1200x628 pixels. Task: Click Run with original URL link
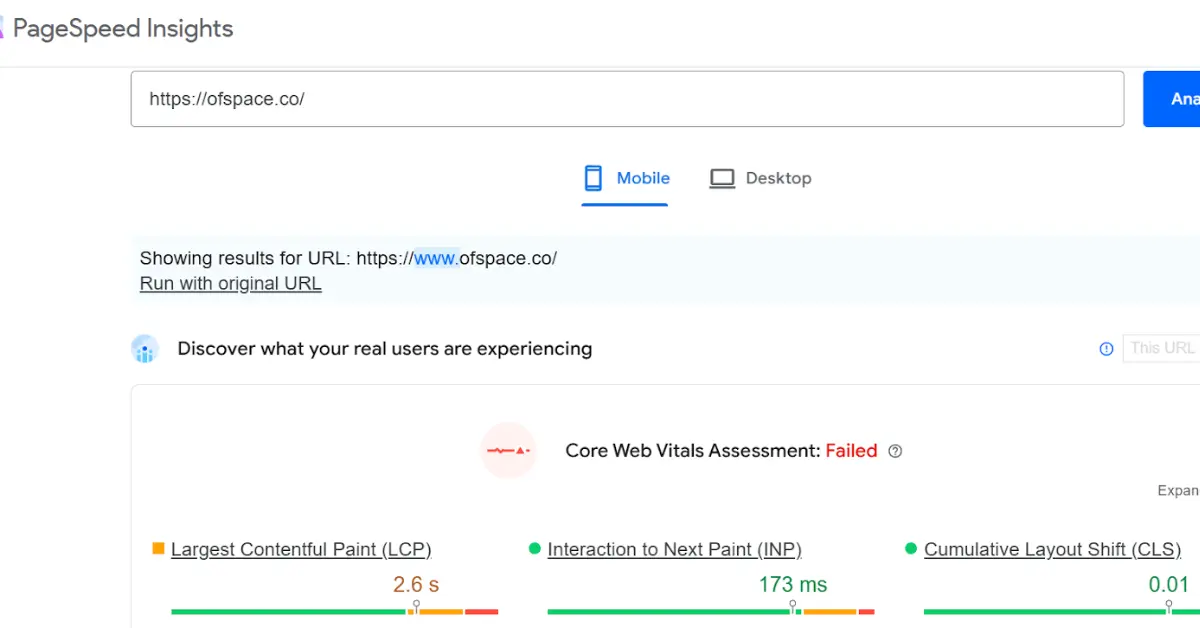point(231,283)
